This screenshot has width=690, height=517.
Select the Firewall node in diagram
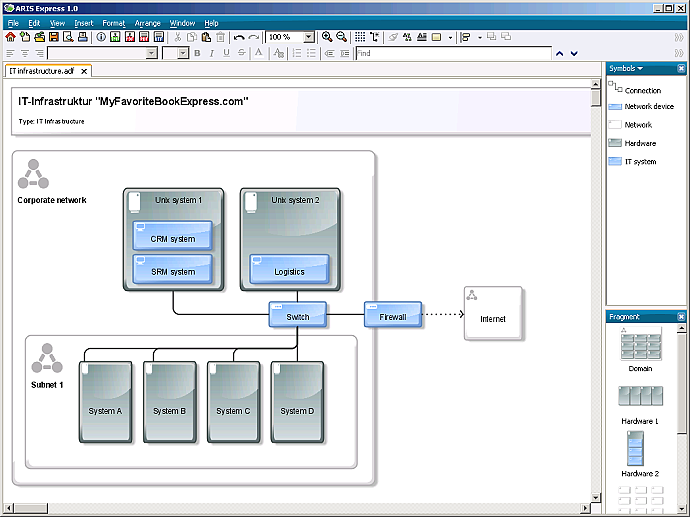[x=393, y=315]
